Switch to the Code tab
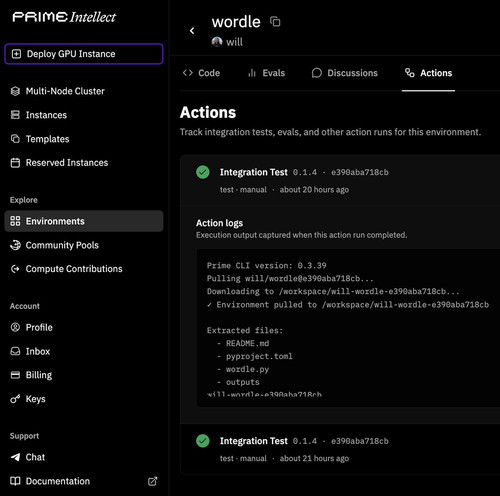500x496 pixels. 201,73
